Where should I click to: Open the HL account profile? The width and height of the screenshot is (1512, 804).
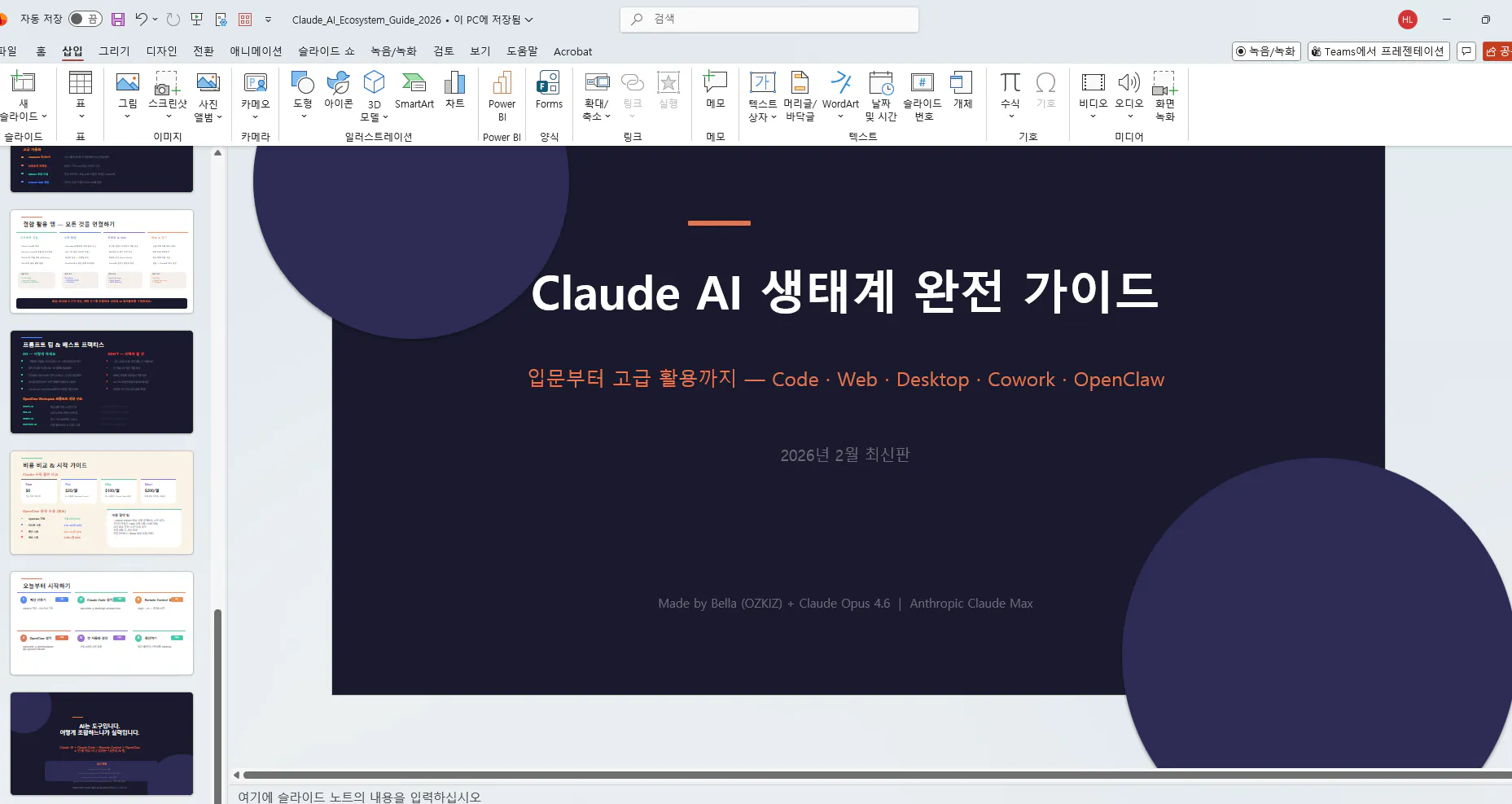pyautogui.click(x=1408, y=20)
